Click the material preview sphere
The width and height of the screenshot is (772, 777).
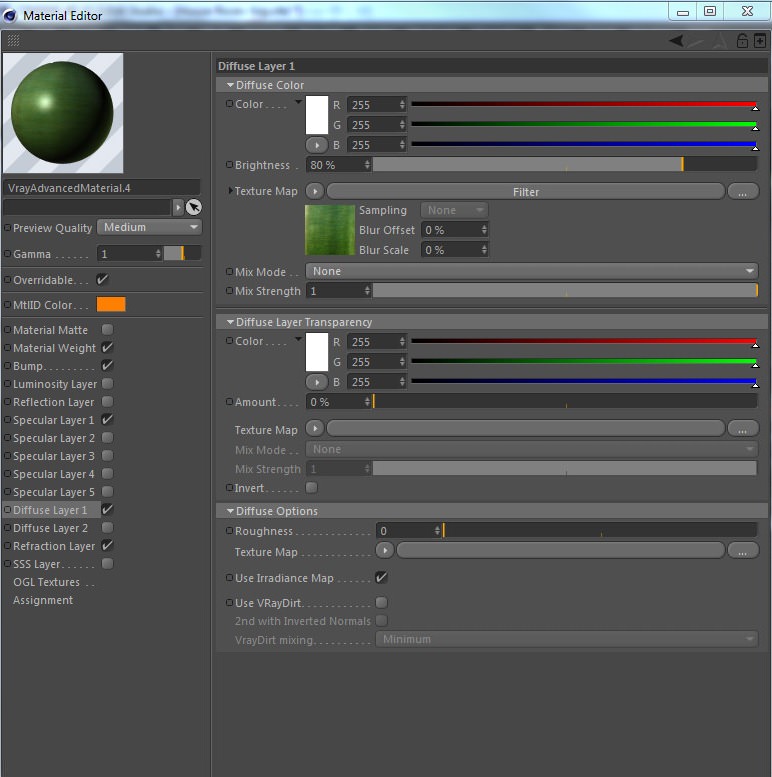click(62, 112)
